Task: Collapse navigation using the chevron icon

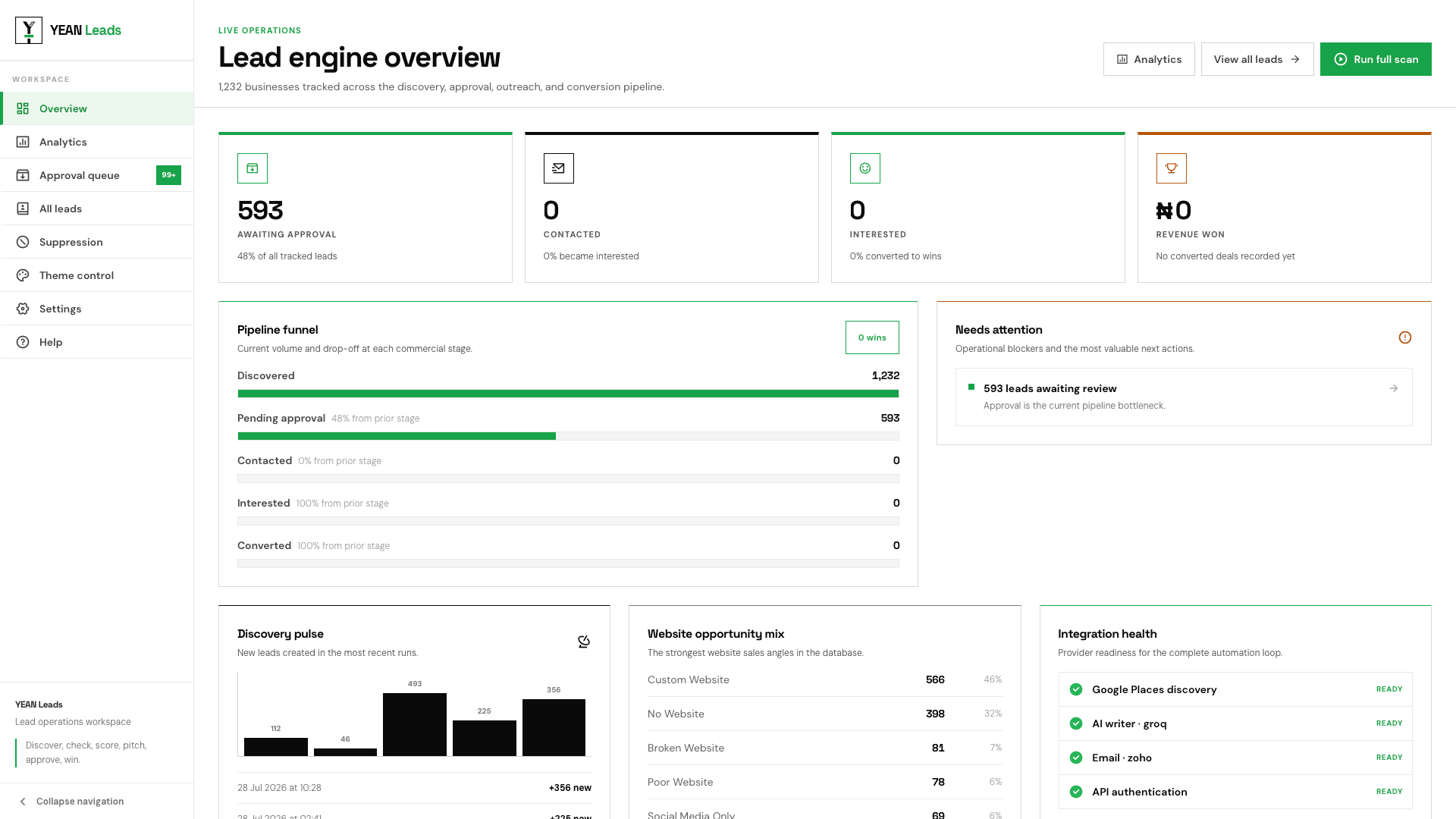Action: (23, 802)
